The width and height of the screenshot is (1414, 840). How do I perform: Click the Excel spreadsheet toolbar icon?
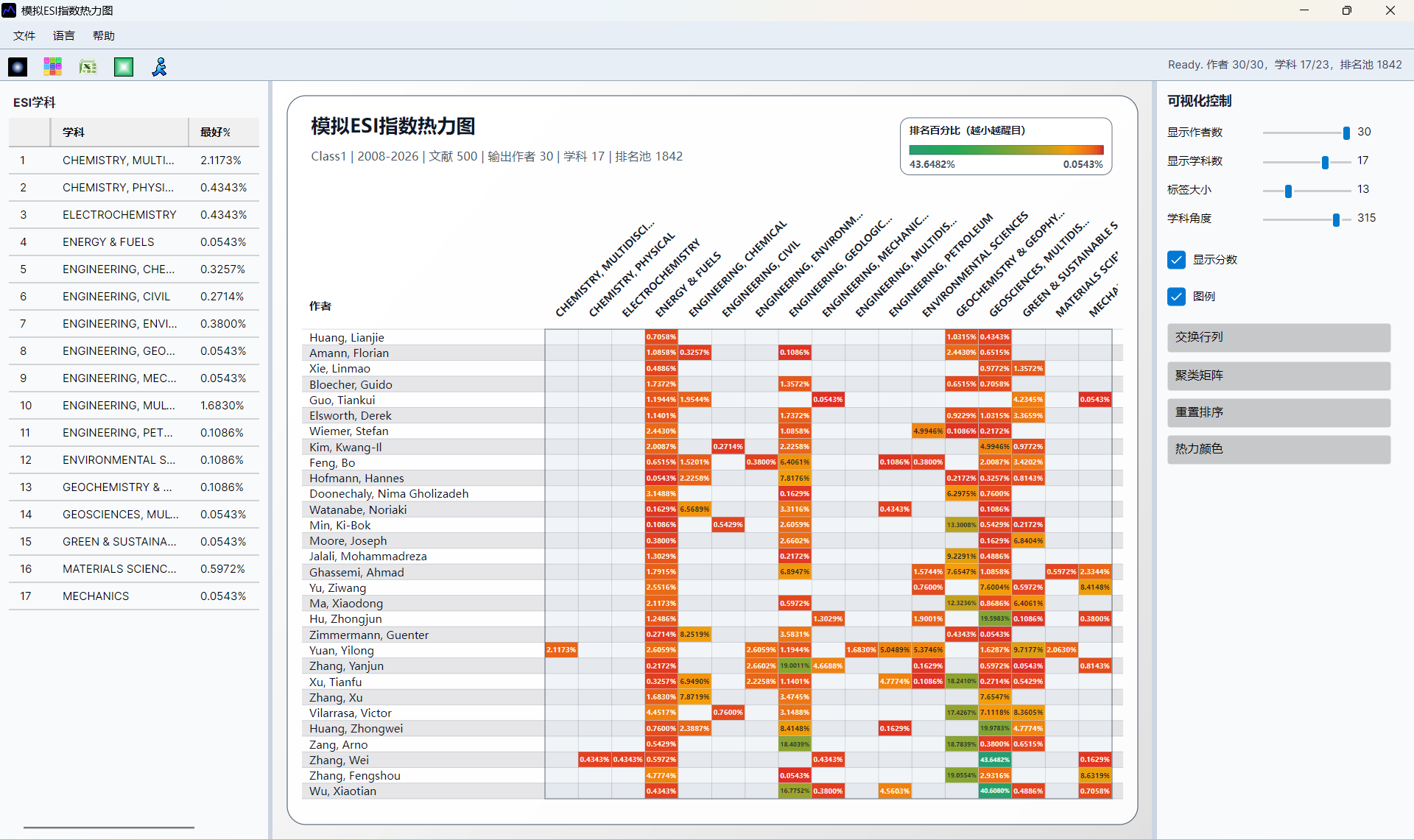coord(88,67)
